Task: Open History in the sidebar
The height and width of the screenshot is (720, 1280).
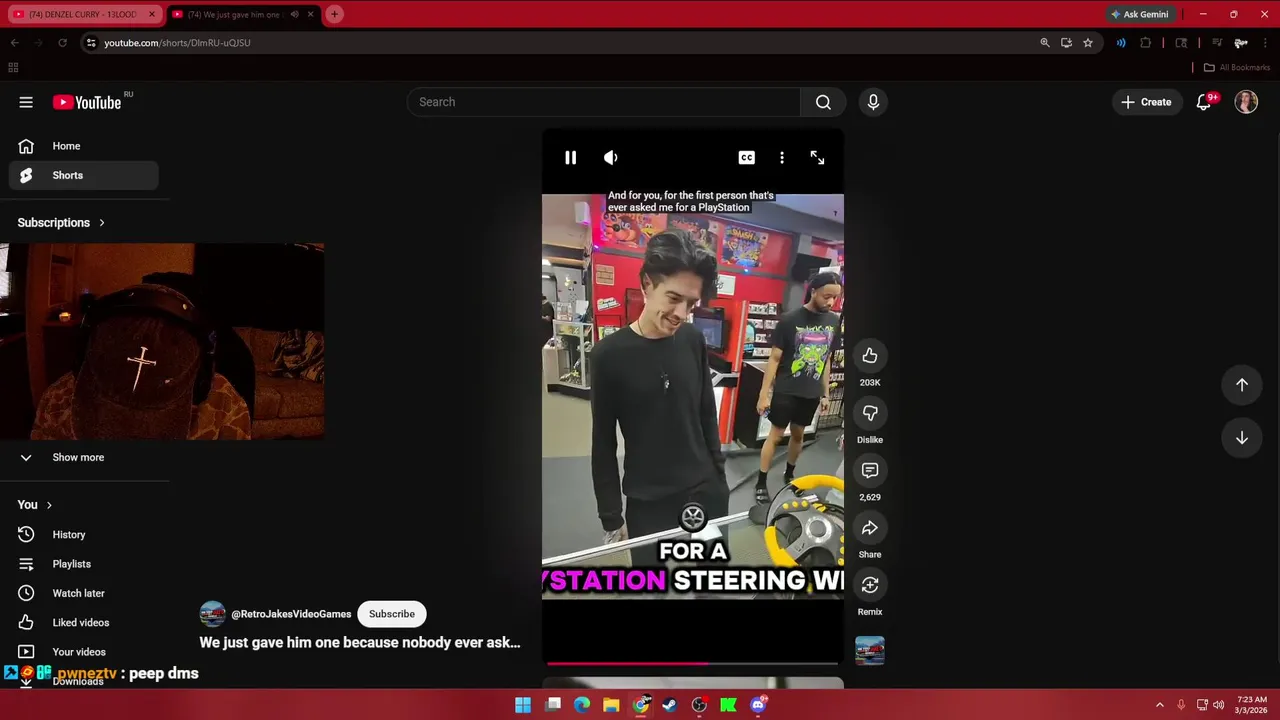Action: coord(84,535)
